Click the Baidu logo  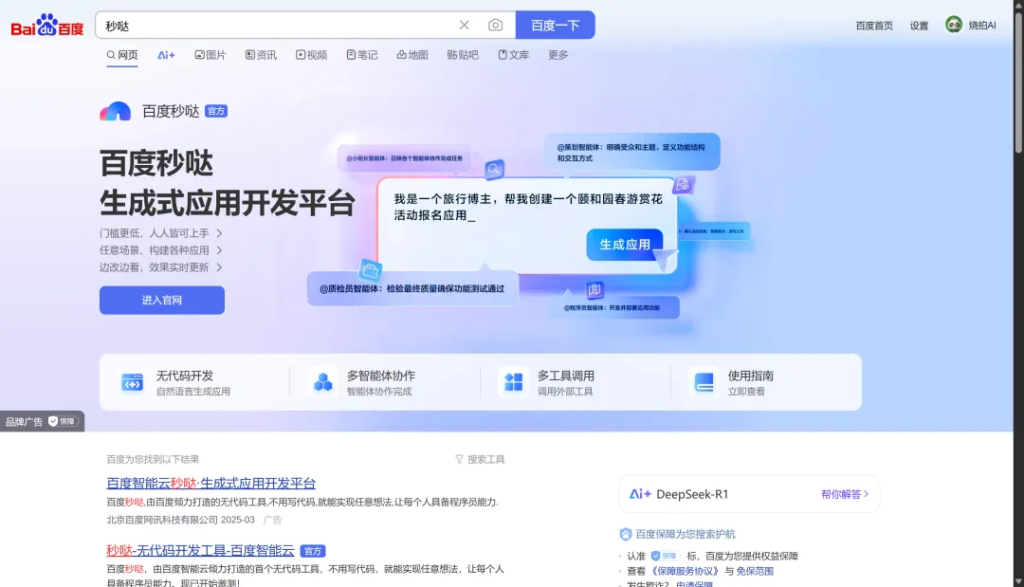pos(47,26)
